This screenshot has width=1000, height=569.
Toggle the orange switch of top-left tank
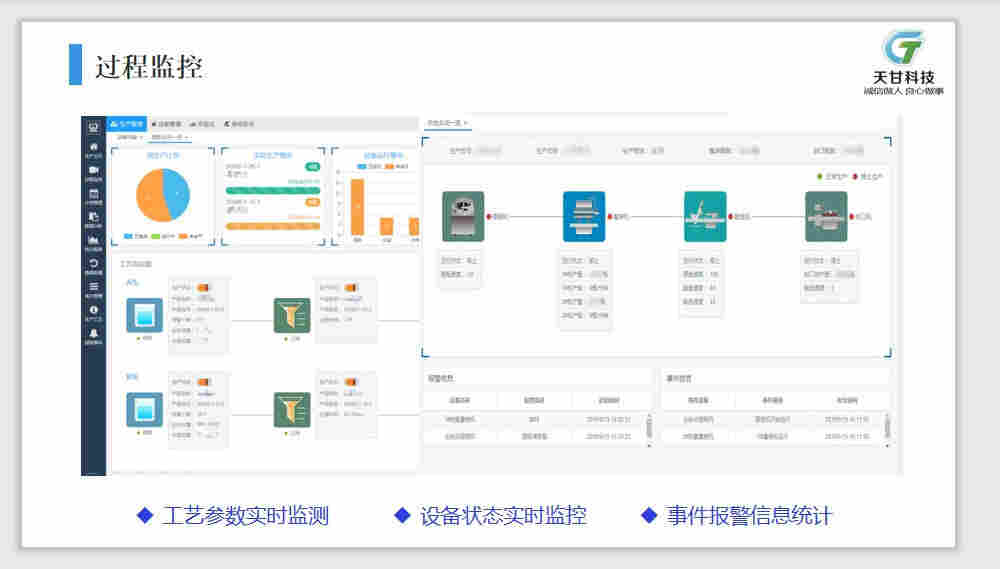tap(204, 288)
